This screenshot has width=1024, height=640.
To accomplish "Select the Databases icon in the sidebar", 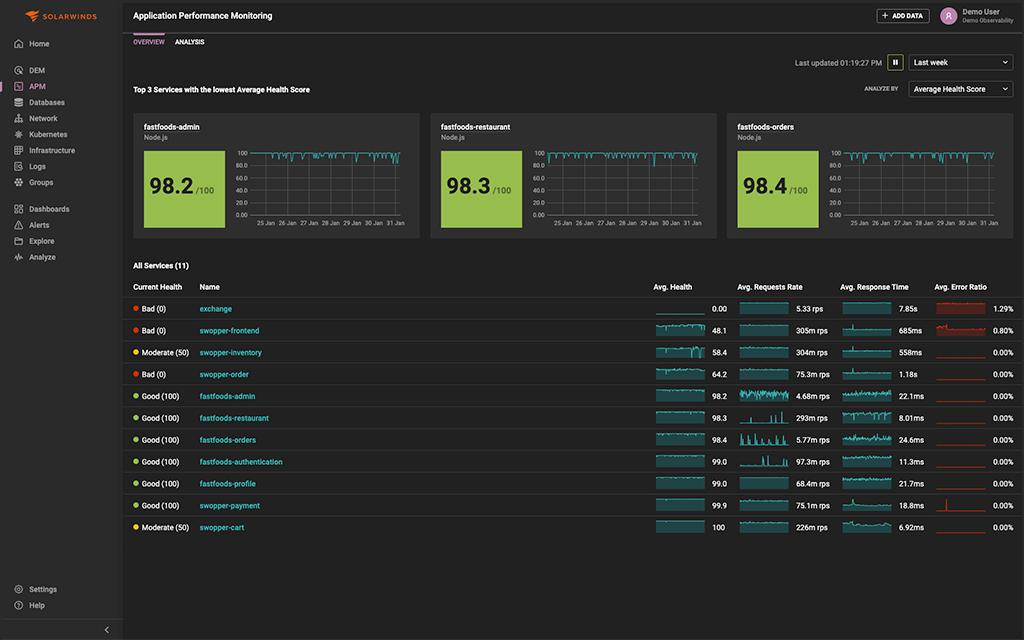I will coord(45,102).
